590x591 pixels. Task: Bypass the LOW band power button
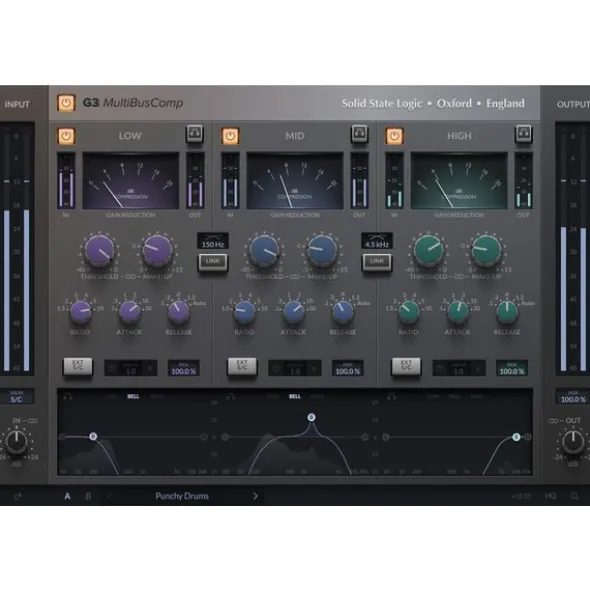66,136
